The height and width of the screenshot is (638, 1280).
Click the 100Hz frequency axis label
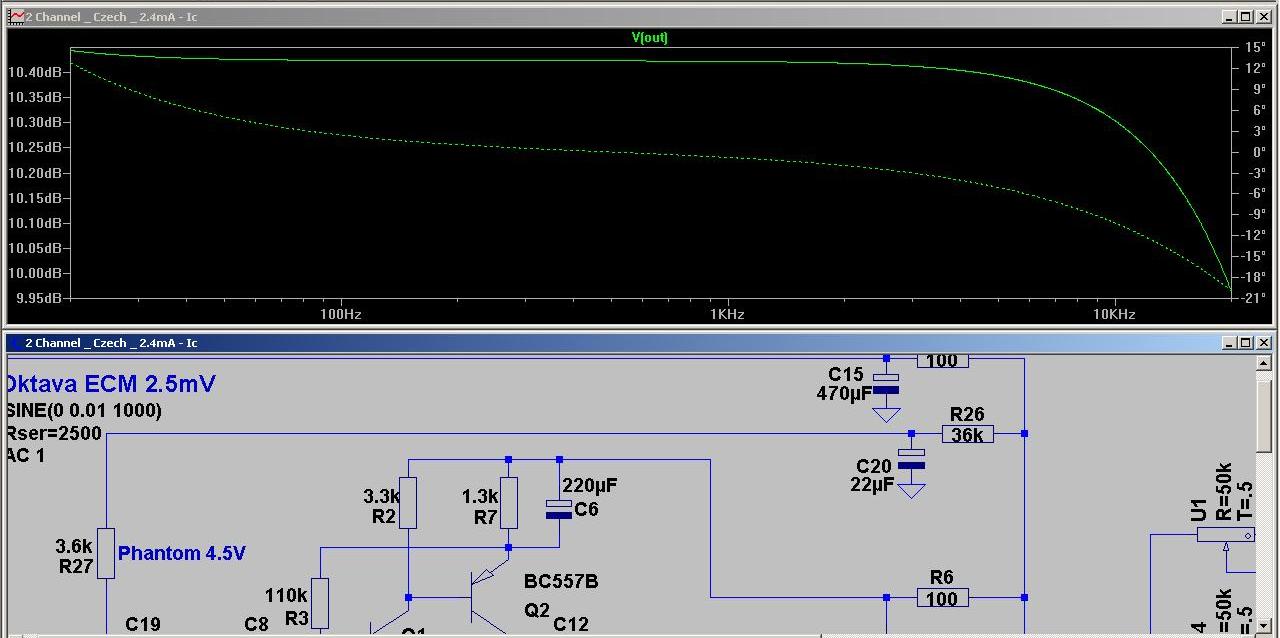tap(340, 314)
